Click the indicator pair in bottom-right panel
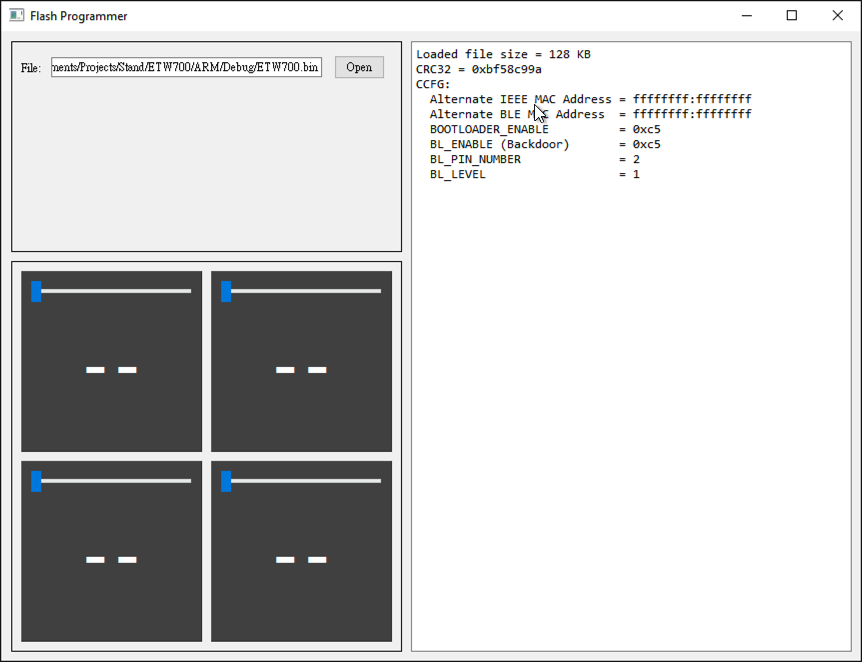This screenshot has height=662, width=862. click(299, 559)
